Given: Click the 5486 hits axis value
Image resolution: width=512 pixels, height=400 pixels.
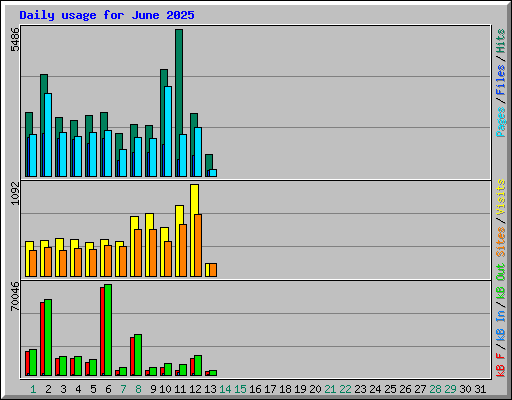Looking at the screenshot, I should [15, 39].
